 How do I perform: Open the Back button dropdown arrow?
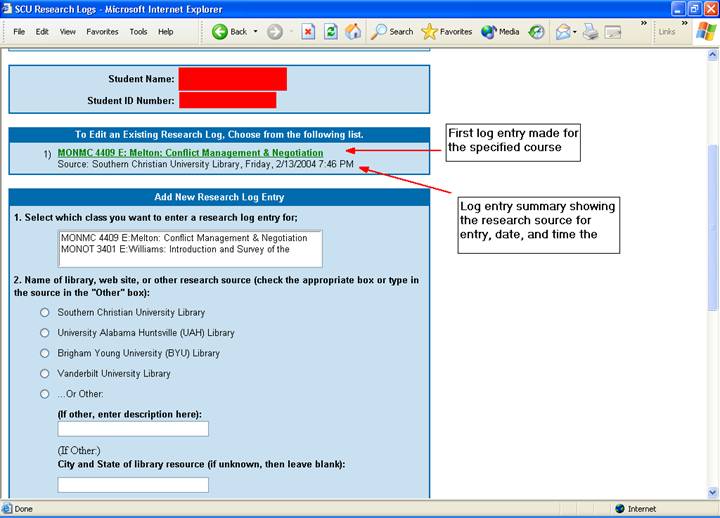coord(255,31)
